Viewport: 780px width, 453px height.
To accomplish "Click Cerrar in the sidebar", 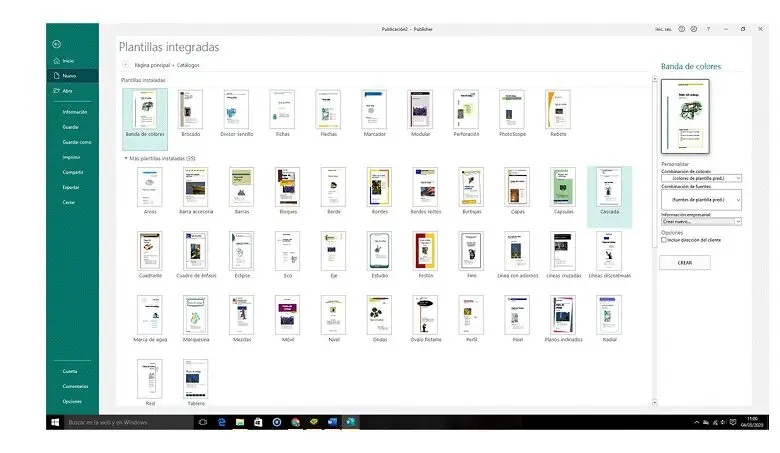I will coord(69,202).
